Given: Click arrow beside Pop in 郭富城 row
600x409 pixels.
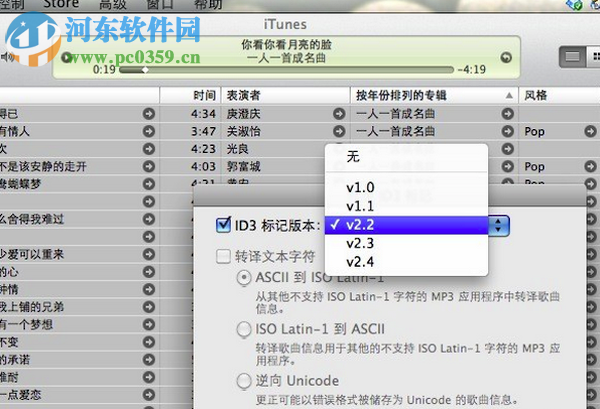Looking at the screenshot, I should click(590, 166).
